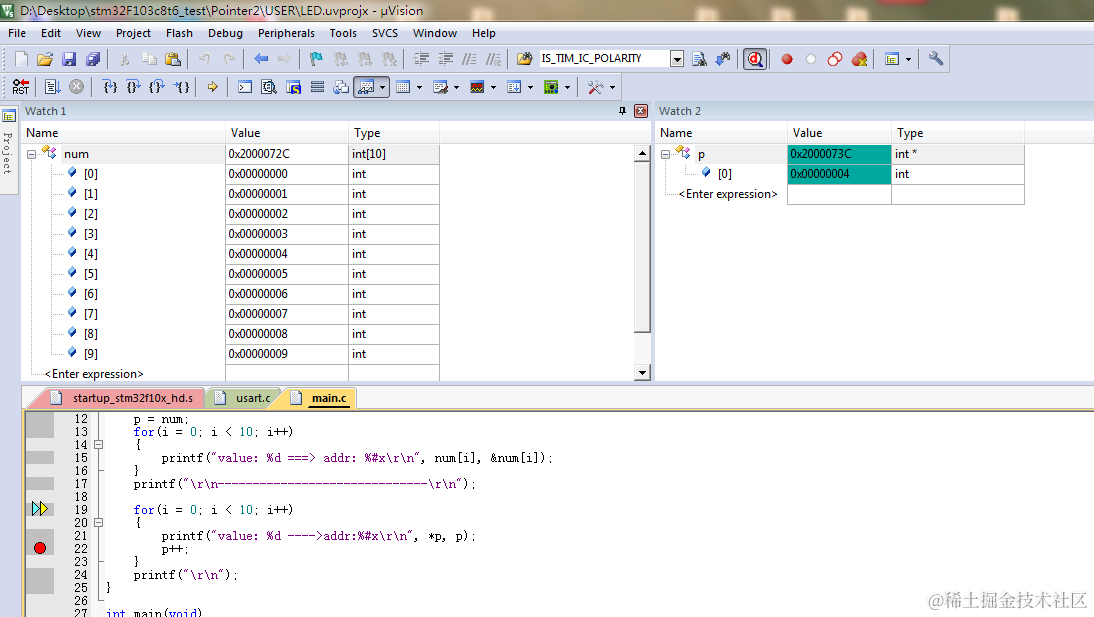Click the incremental find icon
This screenshot has width=1094, height=617.
(723, 59)
